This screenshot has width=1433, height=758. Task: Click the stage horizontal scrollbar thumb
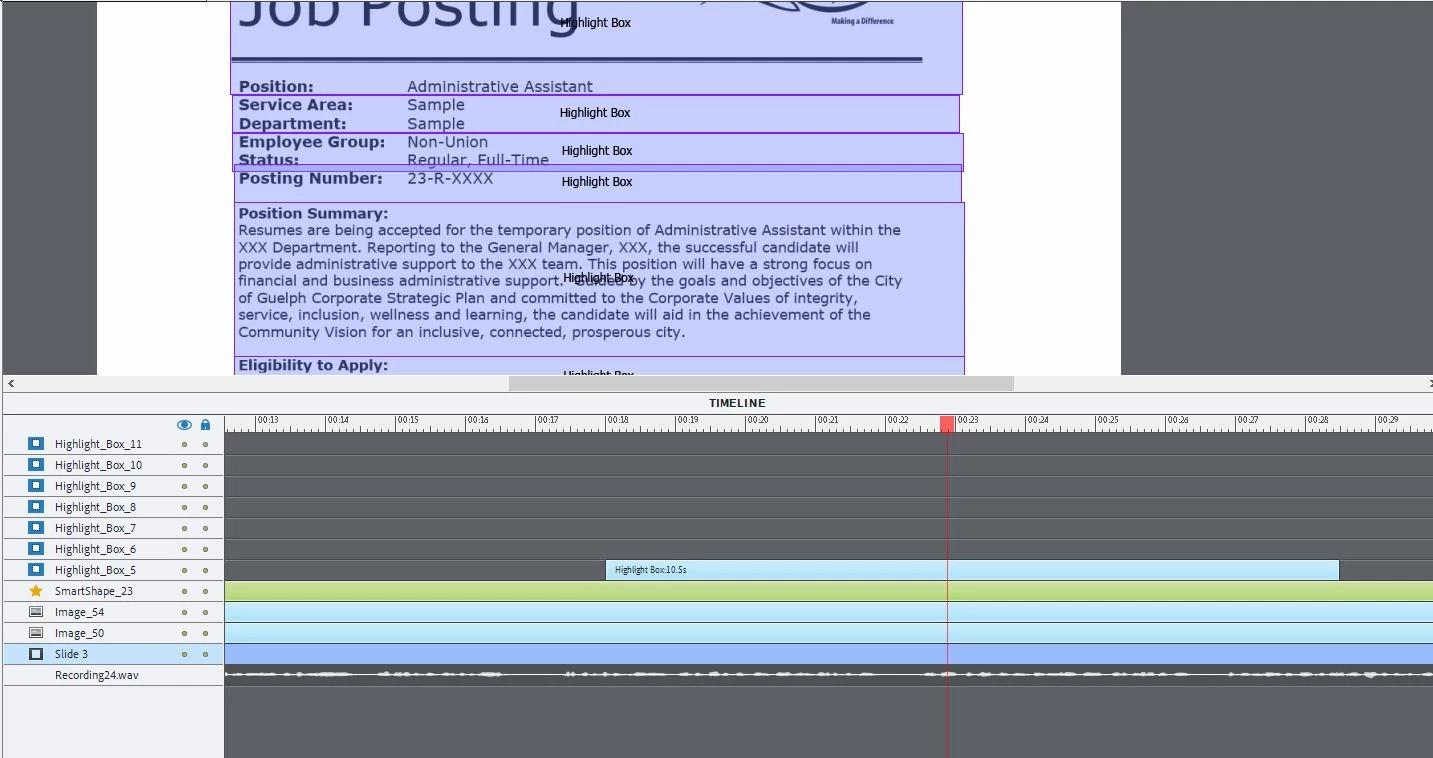761,383
